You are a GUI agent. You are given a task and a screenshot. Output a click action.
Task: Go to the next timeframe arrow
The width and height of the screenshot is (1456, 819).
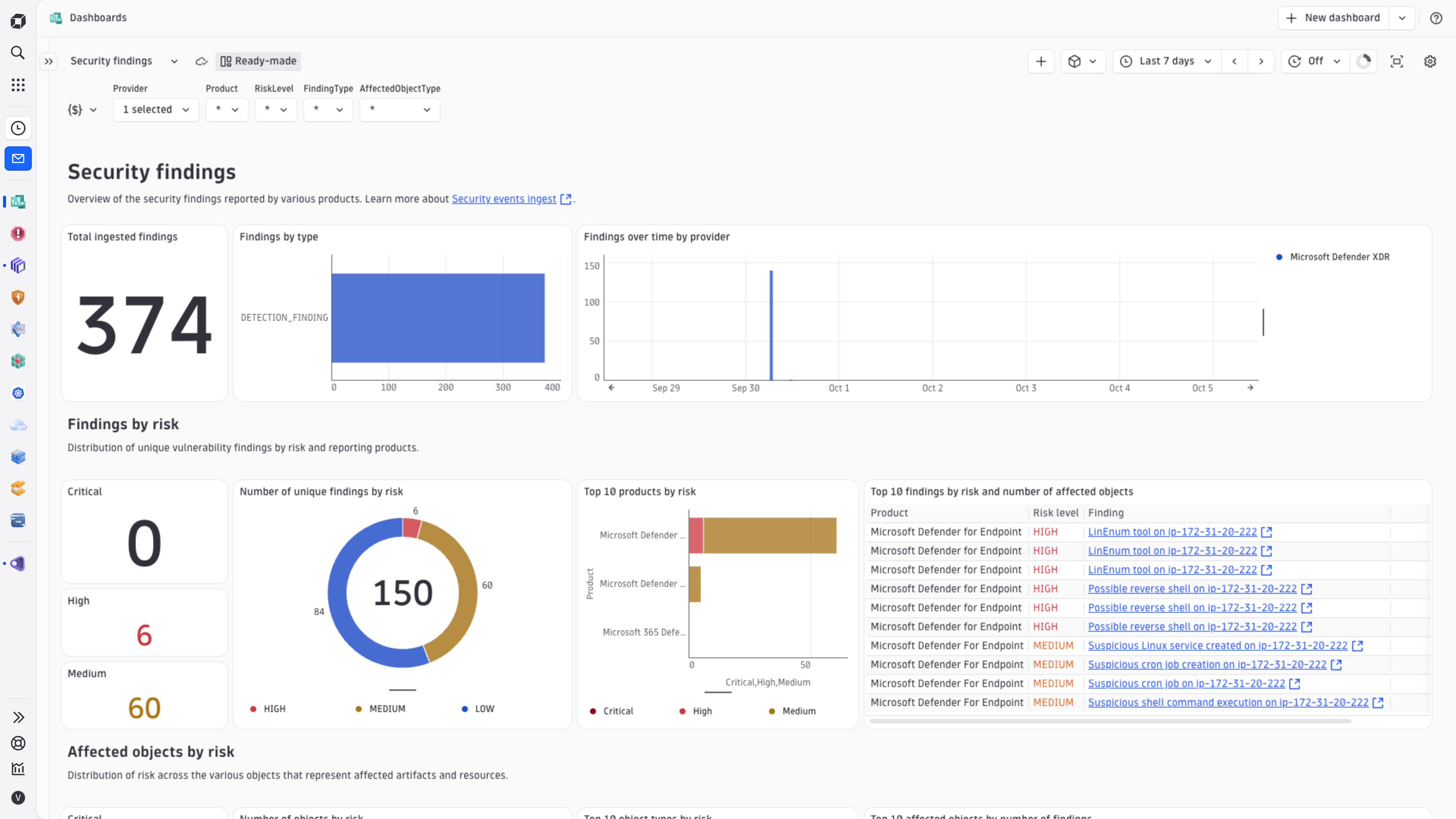(x=1261, y=61)
